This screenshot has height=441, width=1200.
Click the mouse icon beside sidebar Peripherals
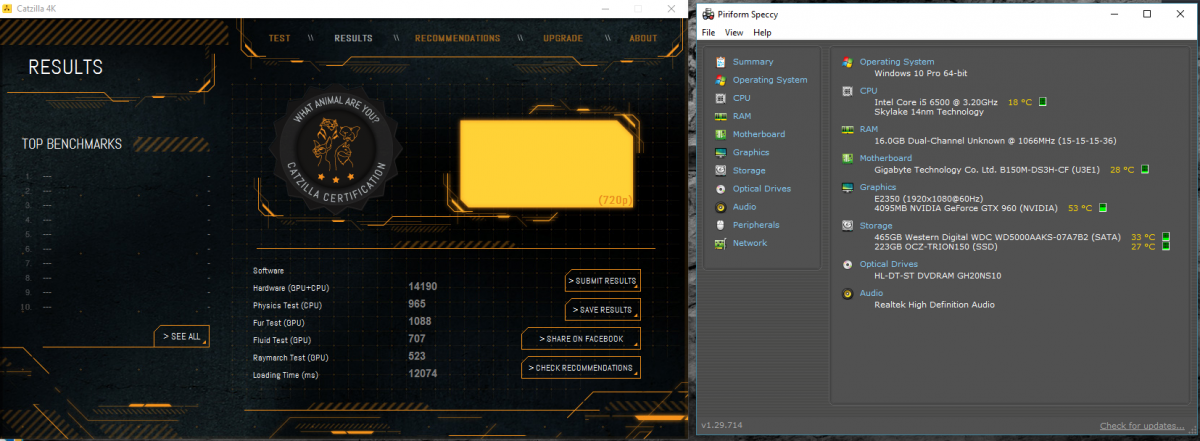coord(721,224)
